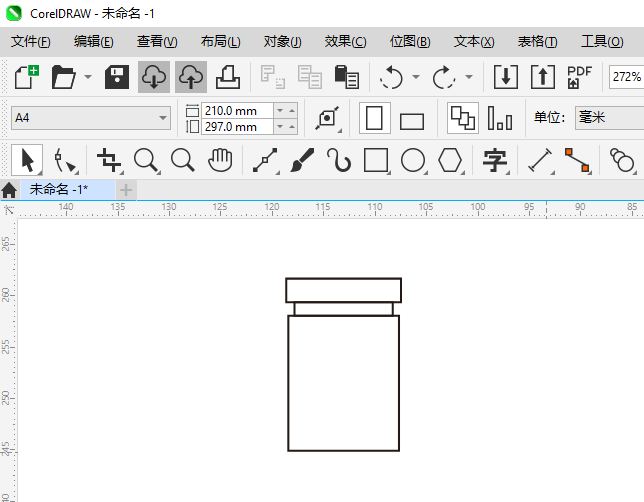This screenshot has height=502, width=644.
Task: Open the redo history dropdown arrow
Action: point(469,77)
